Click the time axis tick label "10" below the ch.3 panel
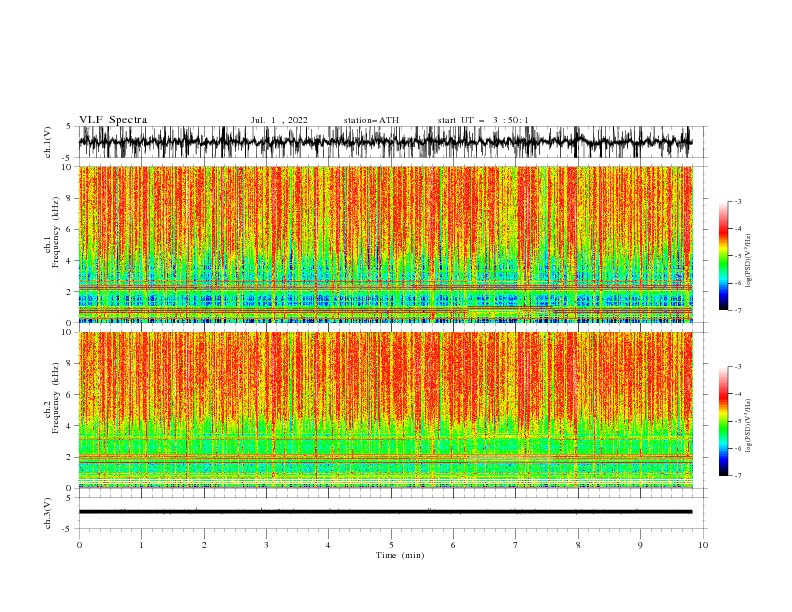The width and height of the screenshot is (792, 612). click(x=703, y=545)
